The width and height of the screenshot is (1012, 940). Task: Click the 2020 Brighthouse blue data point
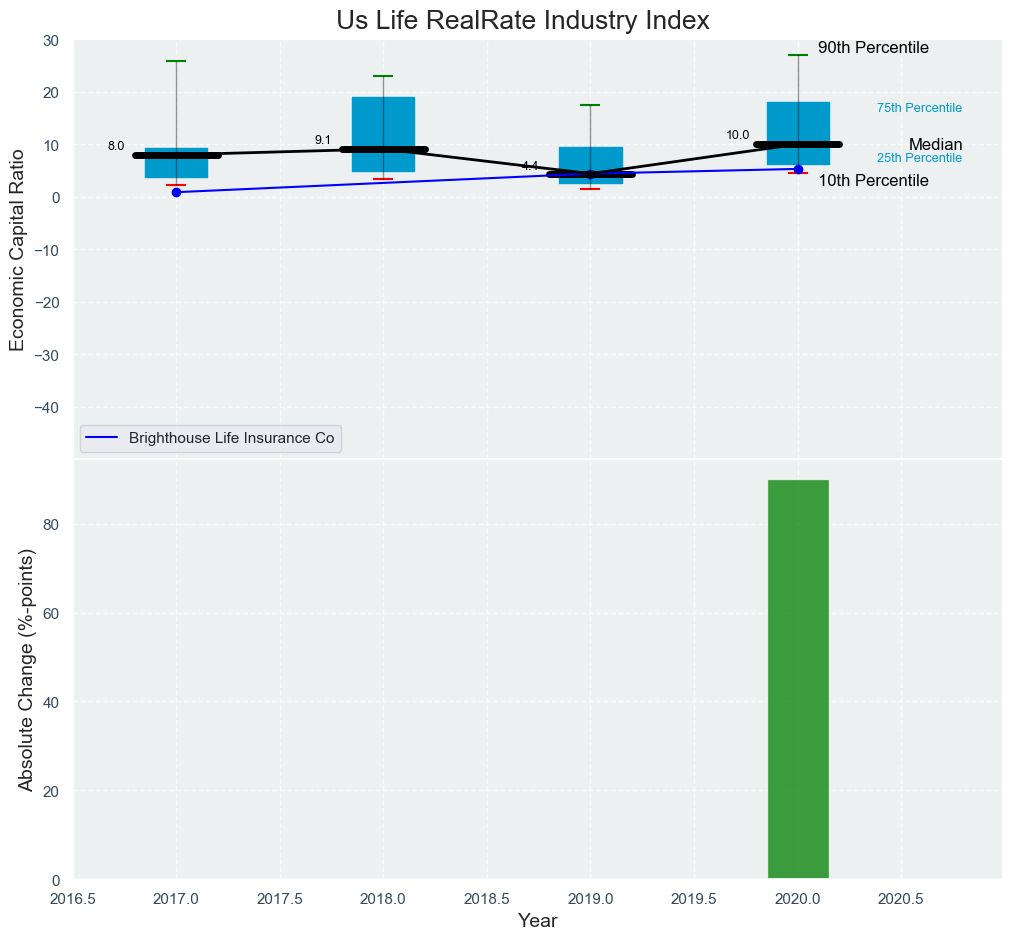pos(798,169)
